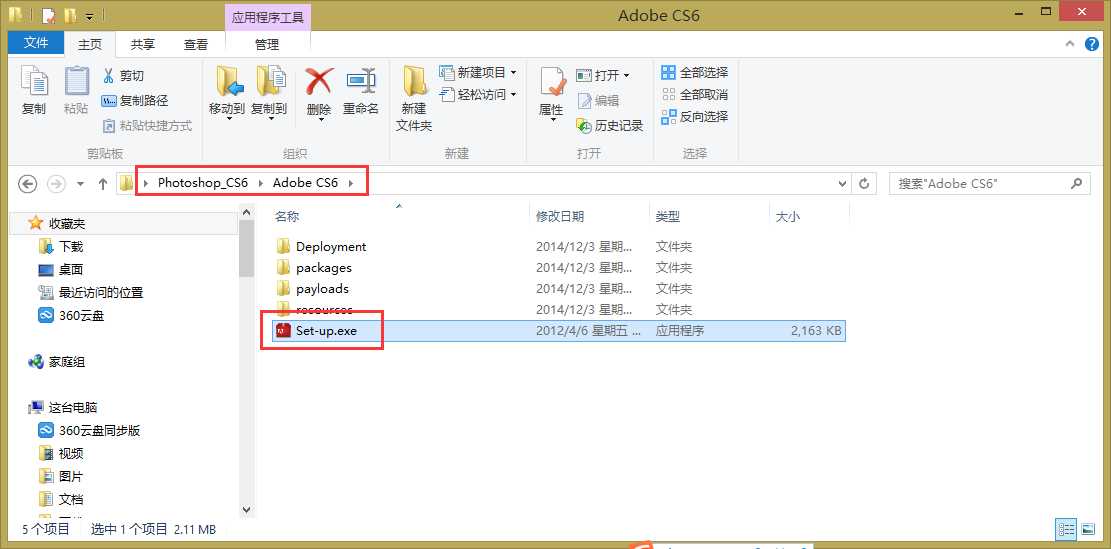Create a New folder (新建文件夹)
This screenshot has height=549, width=1111.
point(414,98)
